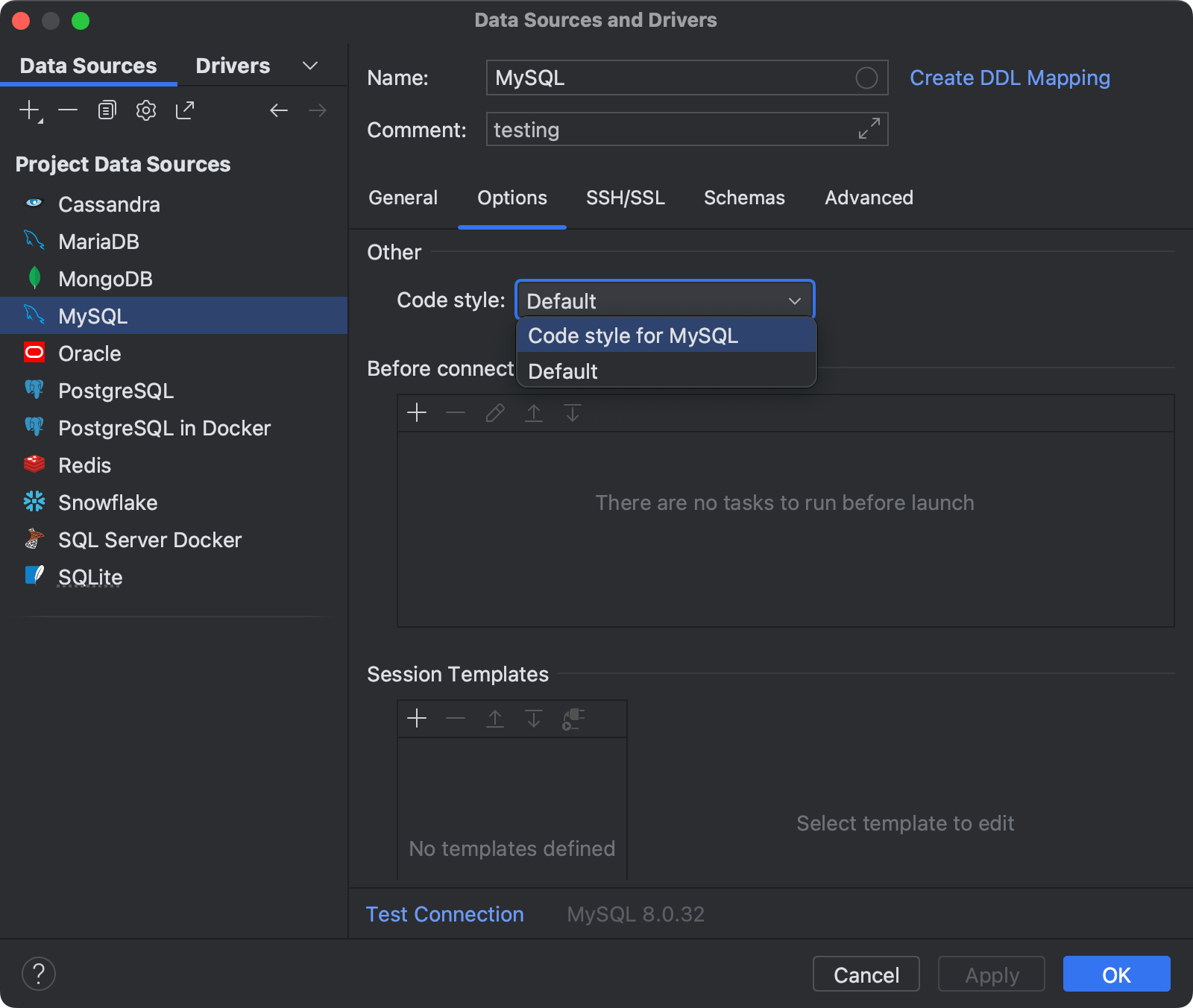Duplicate a session template

click(573, 718)
